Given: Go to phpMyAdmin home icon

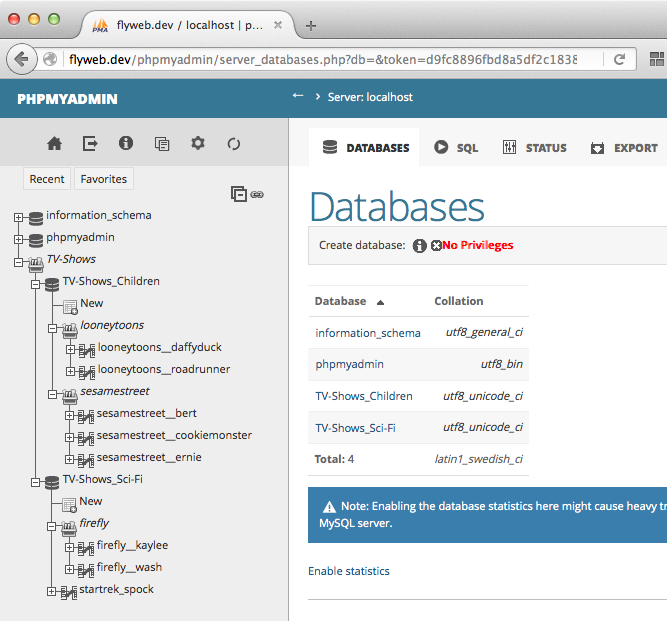Looking at the screenshot, I should (54, 144).
